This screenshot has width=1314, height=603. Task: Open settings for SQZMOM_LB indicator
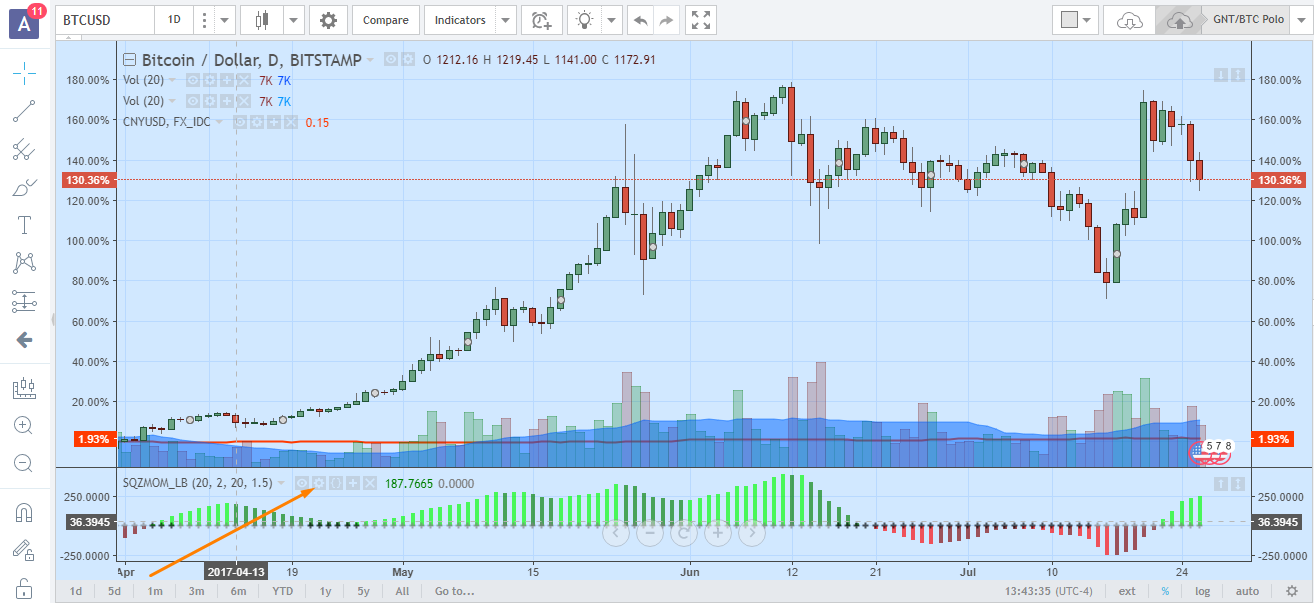tap(319, 483)
